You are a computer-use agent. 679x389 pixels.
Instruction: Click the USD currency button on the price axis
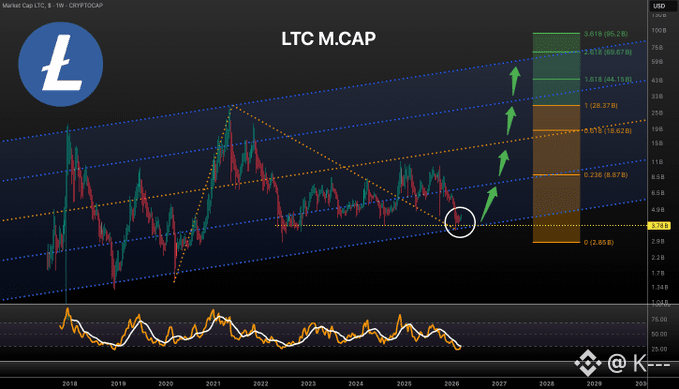(x=659, y=6)
